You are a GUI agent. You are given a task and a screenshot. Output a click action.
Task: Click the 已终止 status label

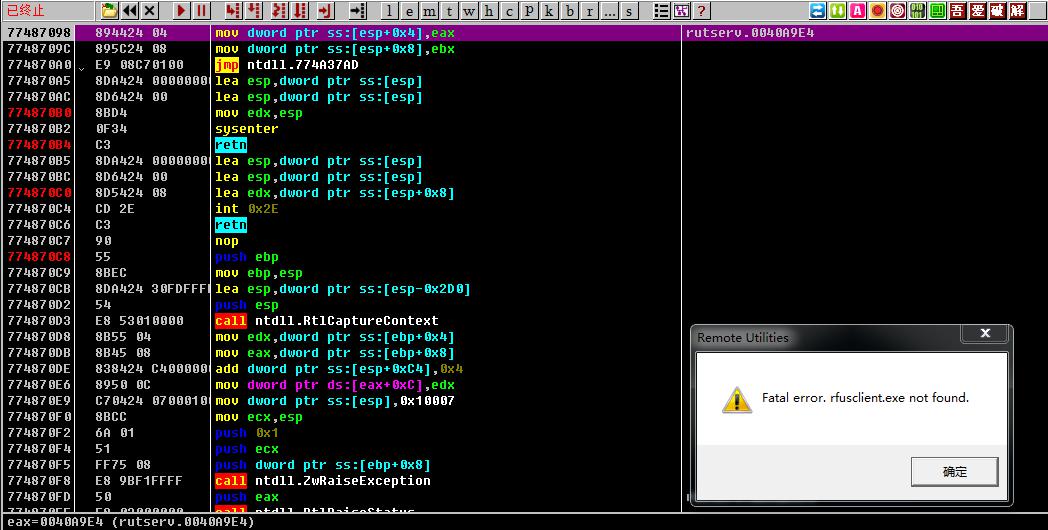click(26, 11)
